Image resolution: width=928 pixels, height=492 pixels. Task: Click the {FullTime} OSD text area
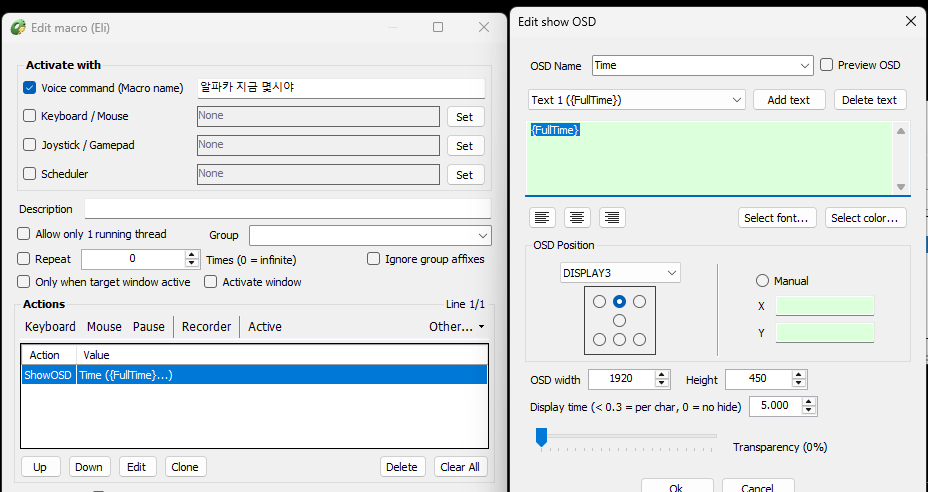(709, 158)
